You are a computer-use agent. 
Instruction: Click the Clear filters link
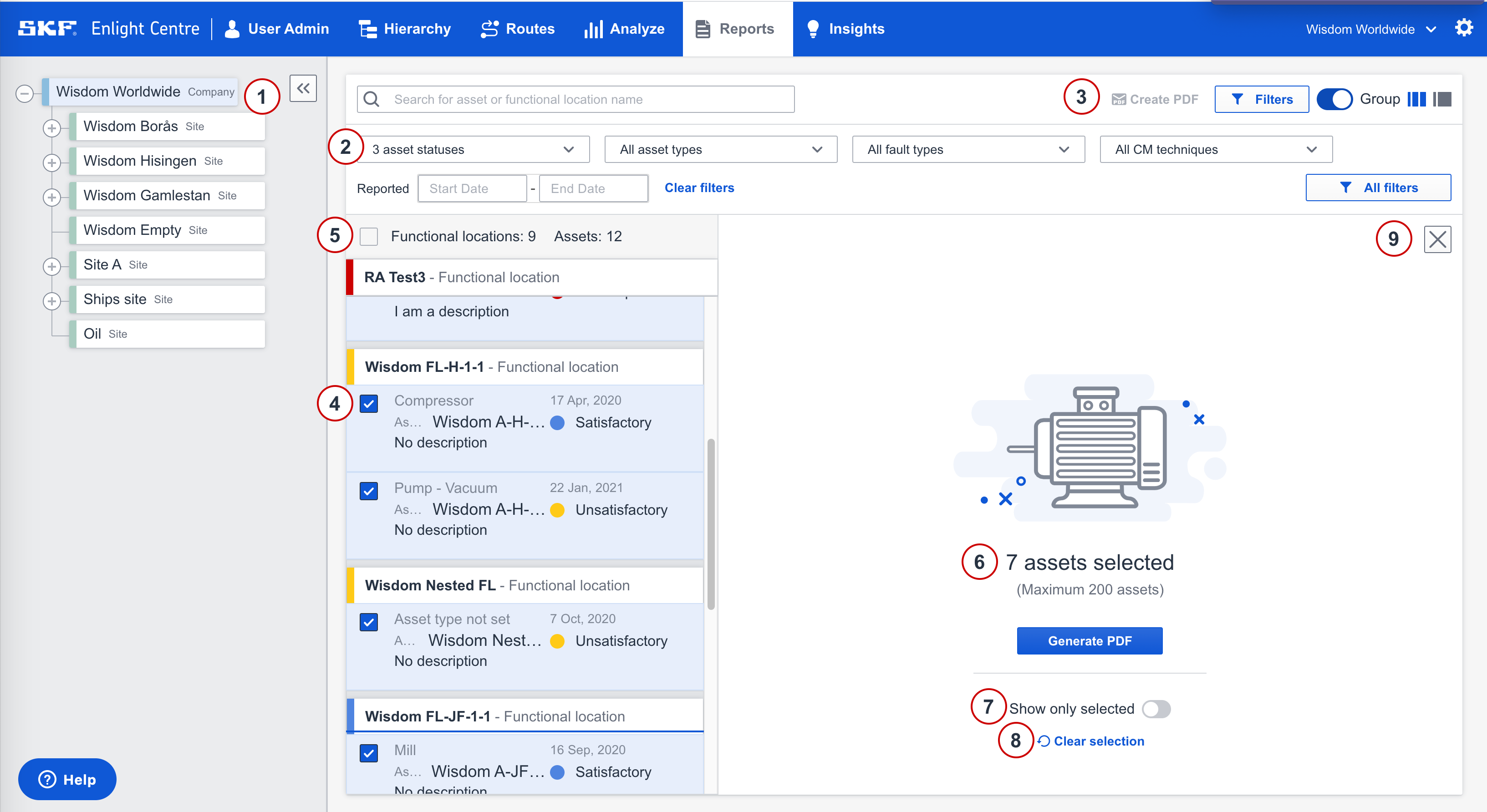tap(699, 188)
